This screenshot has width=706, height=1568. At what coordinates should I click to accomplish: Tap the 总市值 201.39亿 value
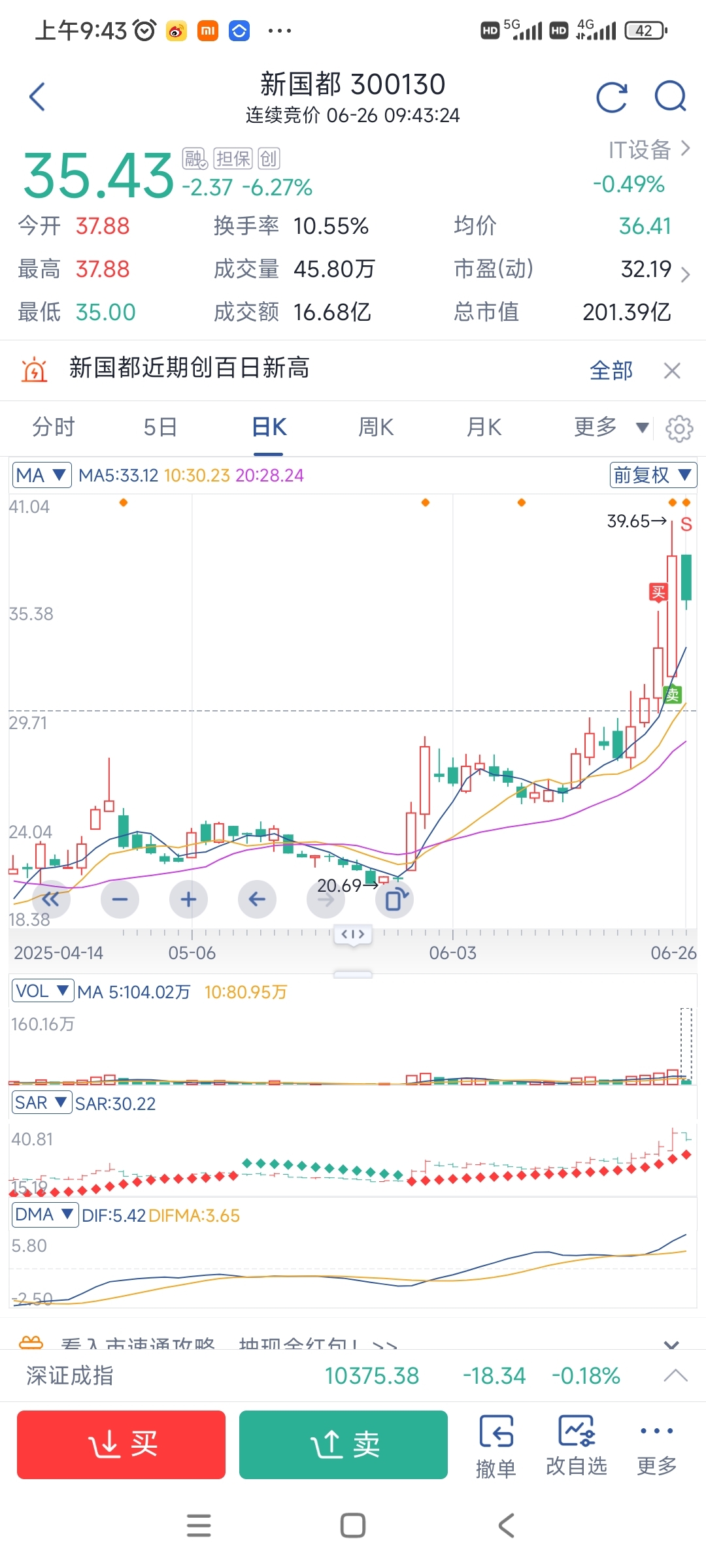pos(627,312)
